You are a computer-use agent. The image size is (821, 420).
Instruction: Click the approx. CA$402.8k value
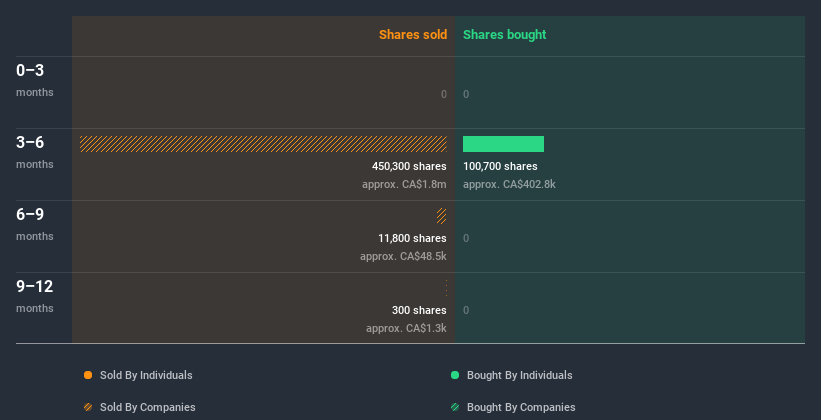pos(509,184)
